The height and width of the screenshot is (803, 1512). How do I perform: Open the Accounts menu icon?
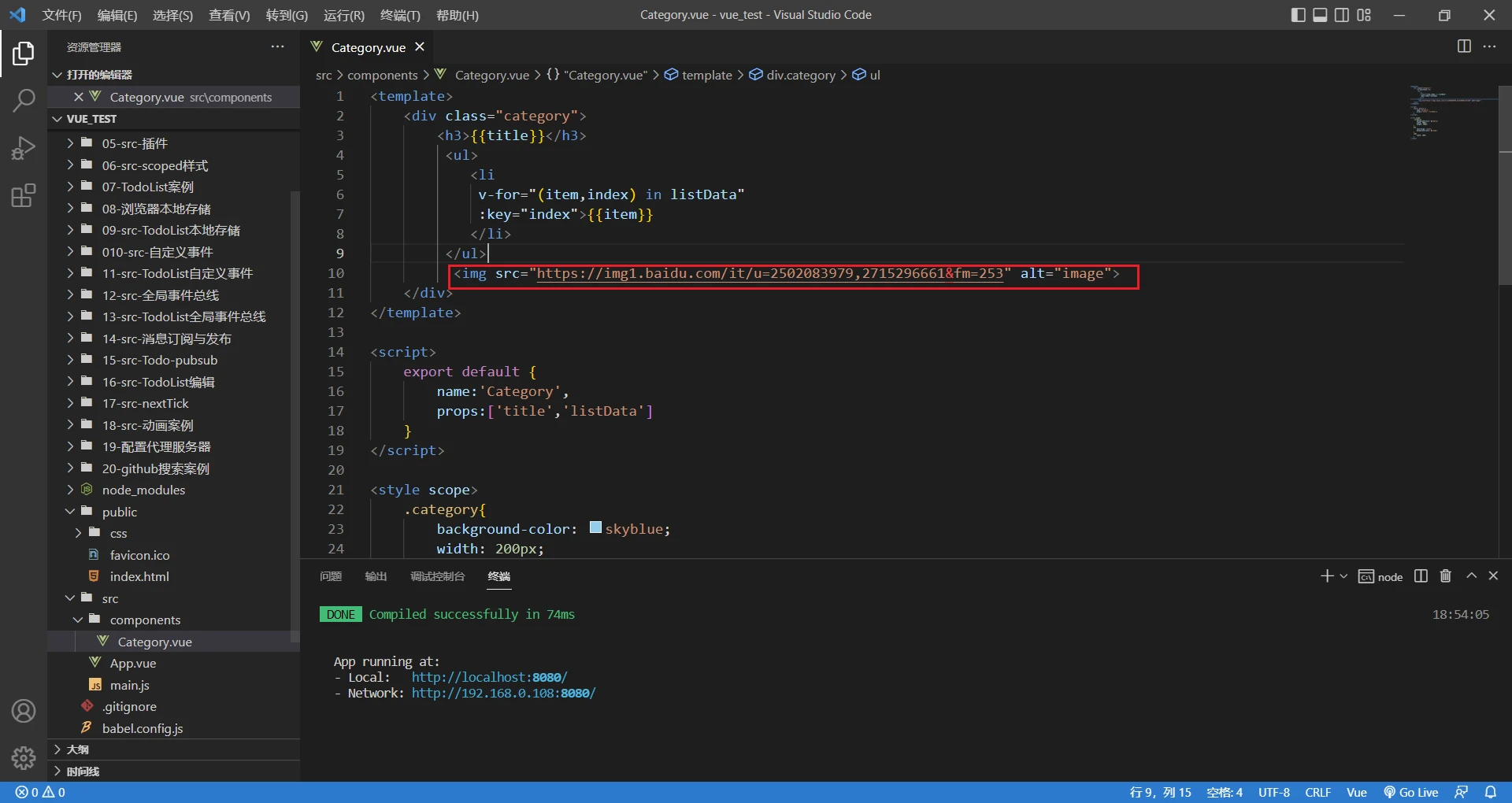click(x=24, y=711)
